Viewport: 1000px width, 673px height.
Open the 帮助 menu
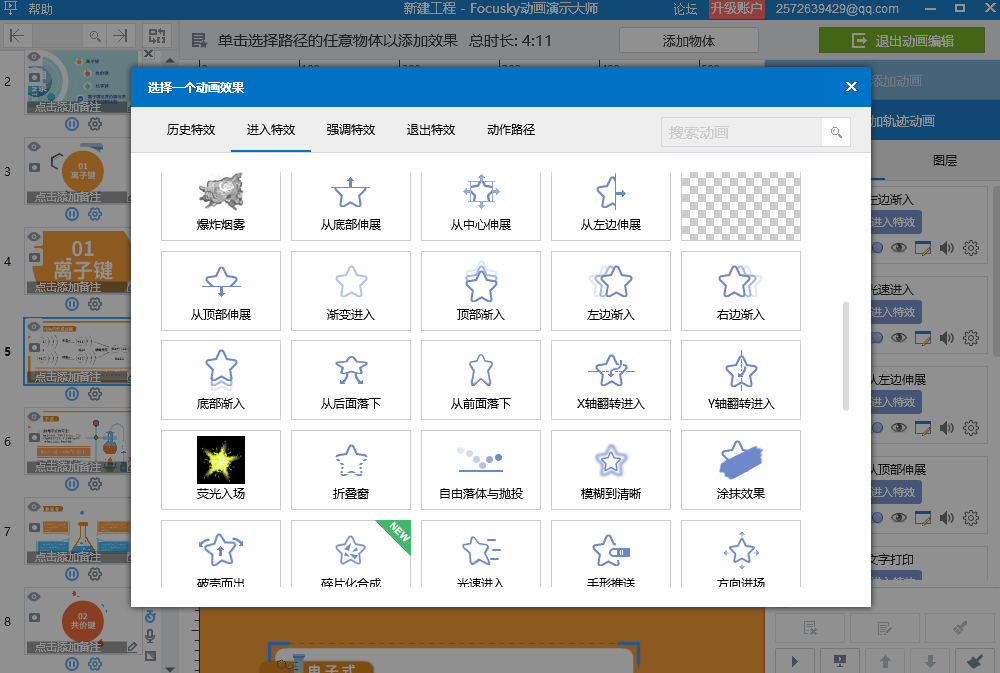(x=40, y=9)
